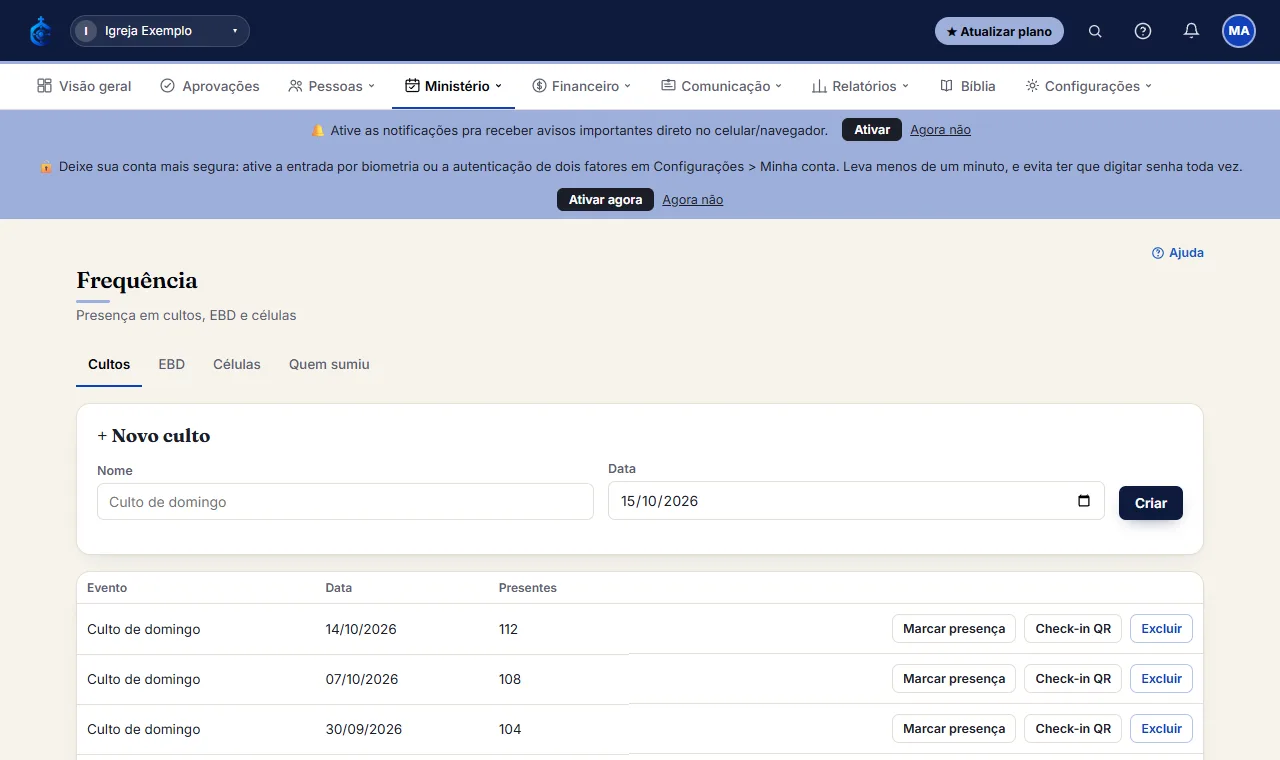Viewport: 1280px width, 760px height.
Task: Expand the Relatórios dropdown menu
Action: pos(860,86)
